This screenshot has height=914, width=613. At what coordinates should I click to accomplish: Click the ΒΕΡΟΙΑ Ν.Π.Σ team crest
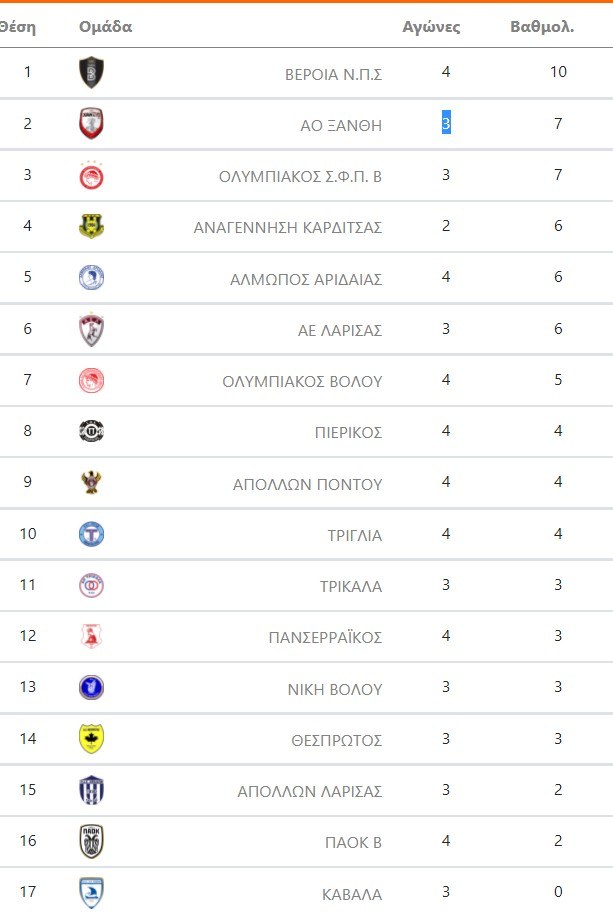pos(91,72)
